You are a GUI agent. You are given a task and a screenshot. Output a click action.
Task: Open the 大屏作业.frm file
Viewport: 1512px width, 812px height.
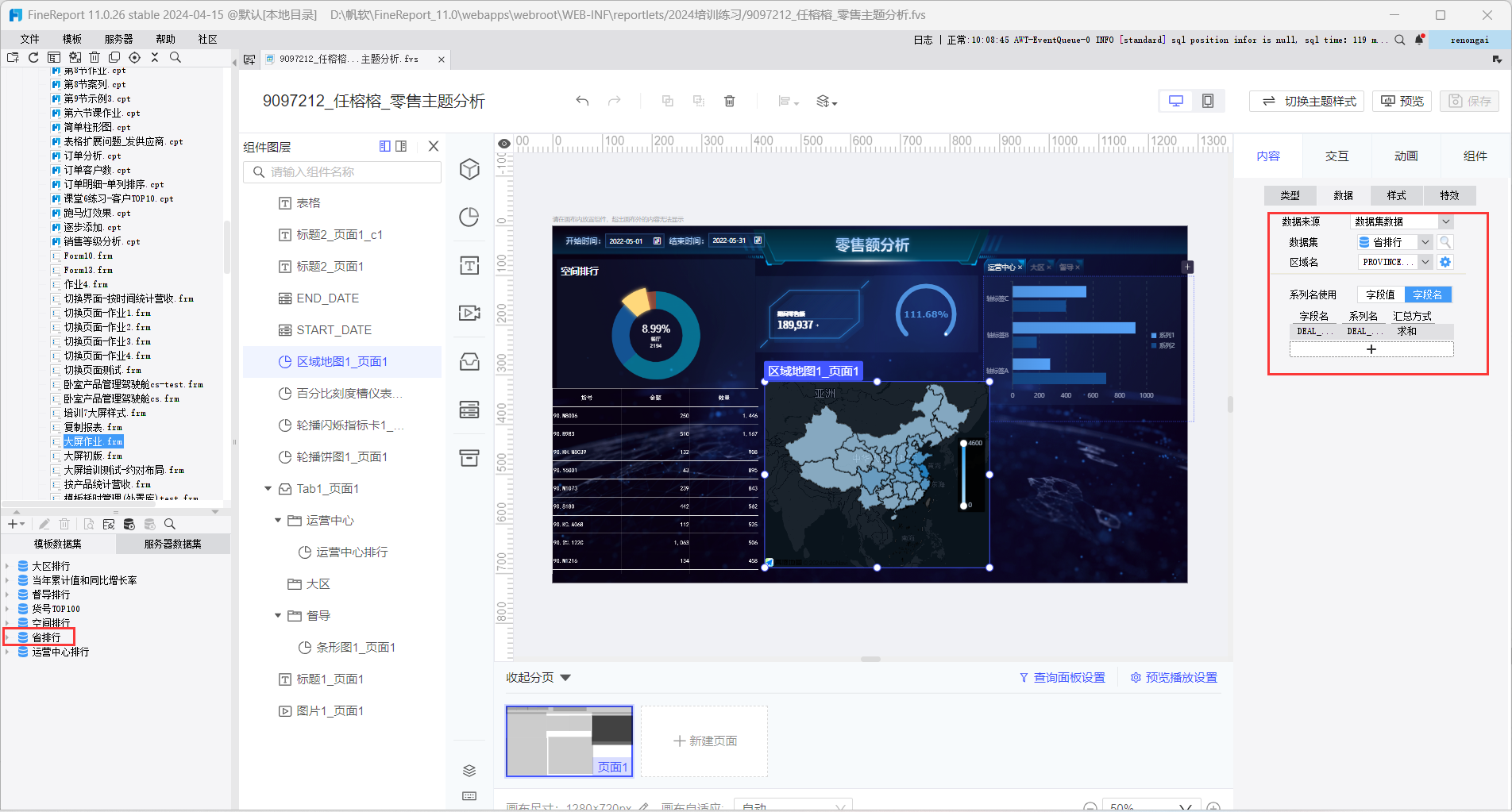coord(93,441)
